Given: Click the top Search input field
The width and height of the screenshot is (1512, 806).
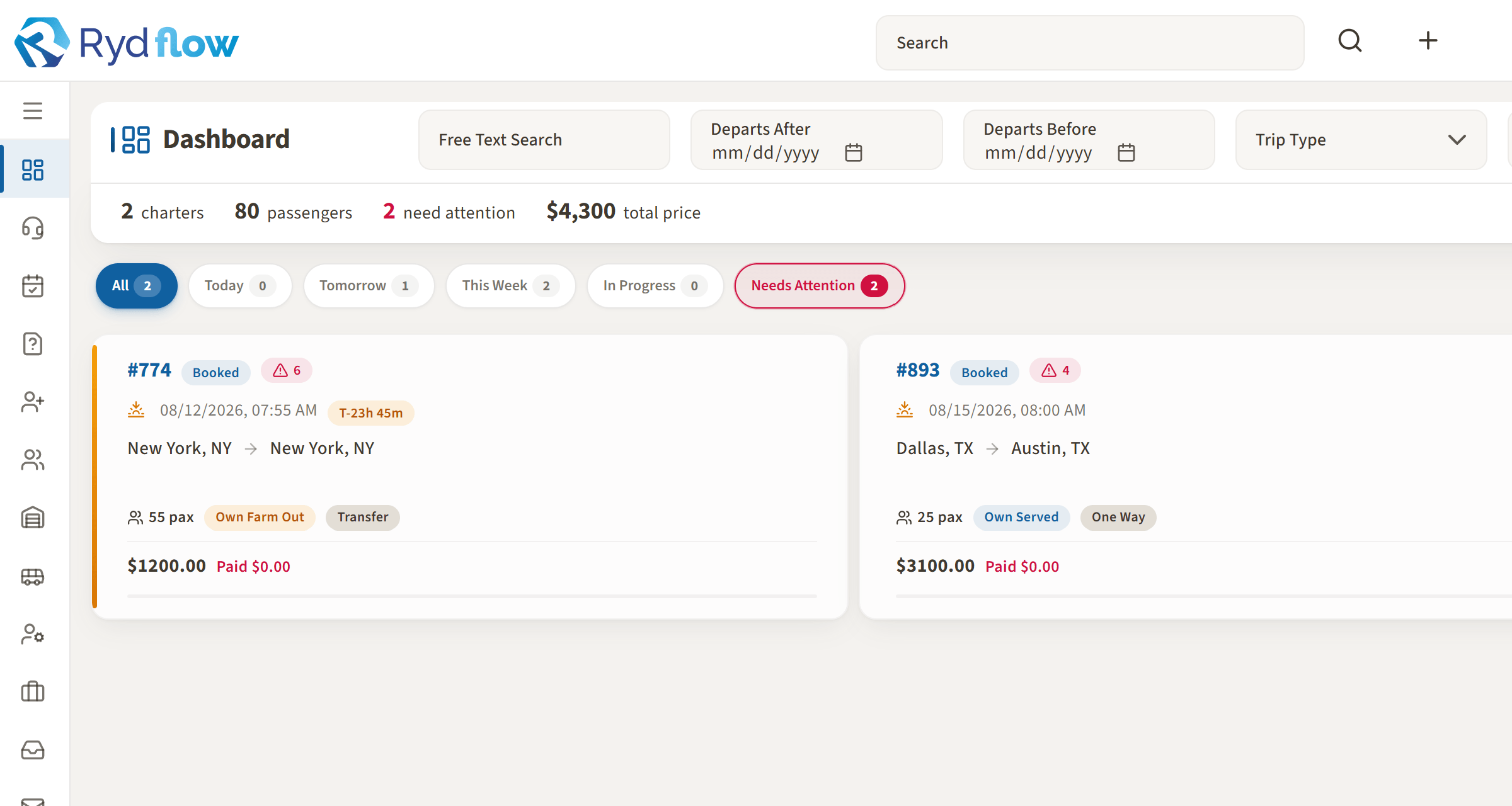Looking at the screenshot, I should click(x=1090, y=43).
